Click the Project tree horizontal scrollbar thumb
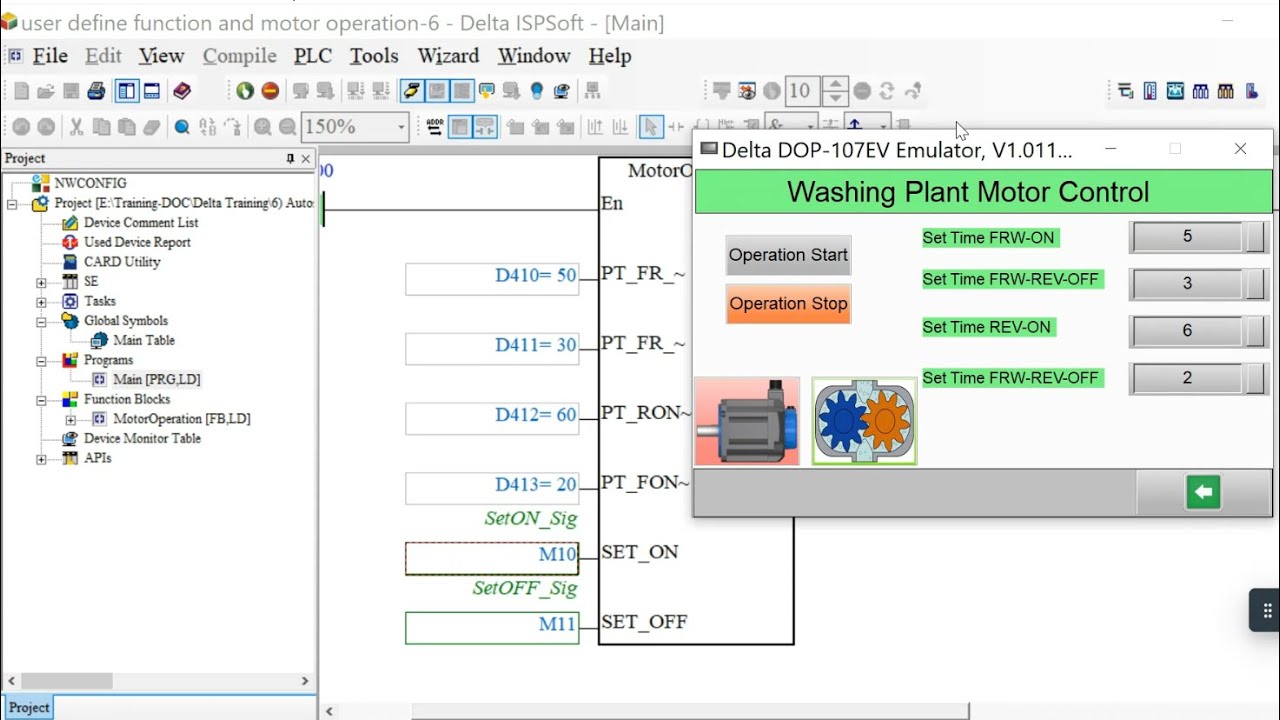The width and height of the screenshot is (1280, 720). [x=67, y=681]
